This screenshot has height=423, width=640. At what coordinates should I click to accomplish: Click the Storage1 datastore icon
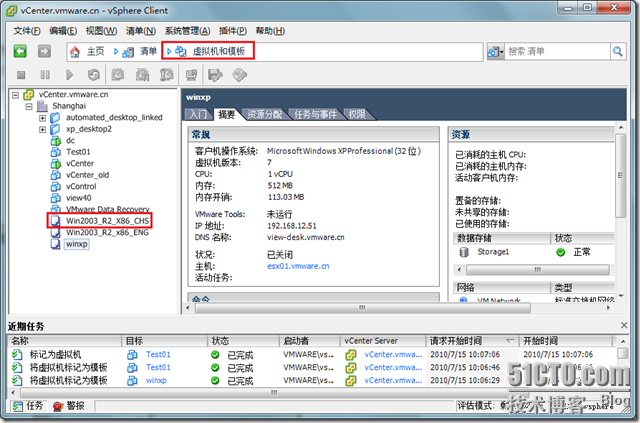tap(464, 252)
